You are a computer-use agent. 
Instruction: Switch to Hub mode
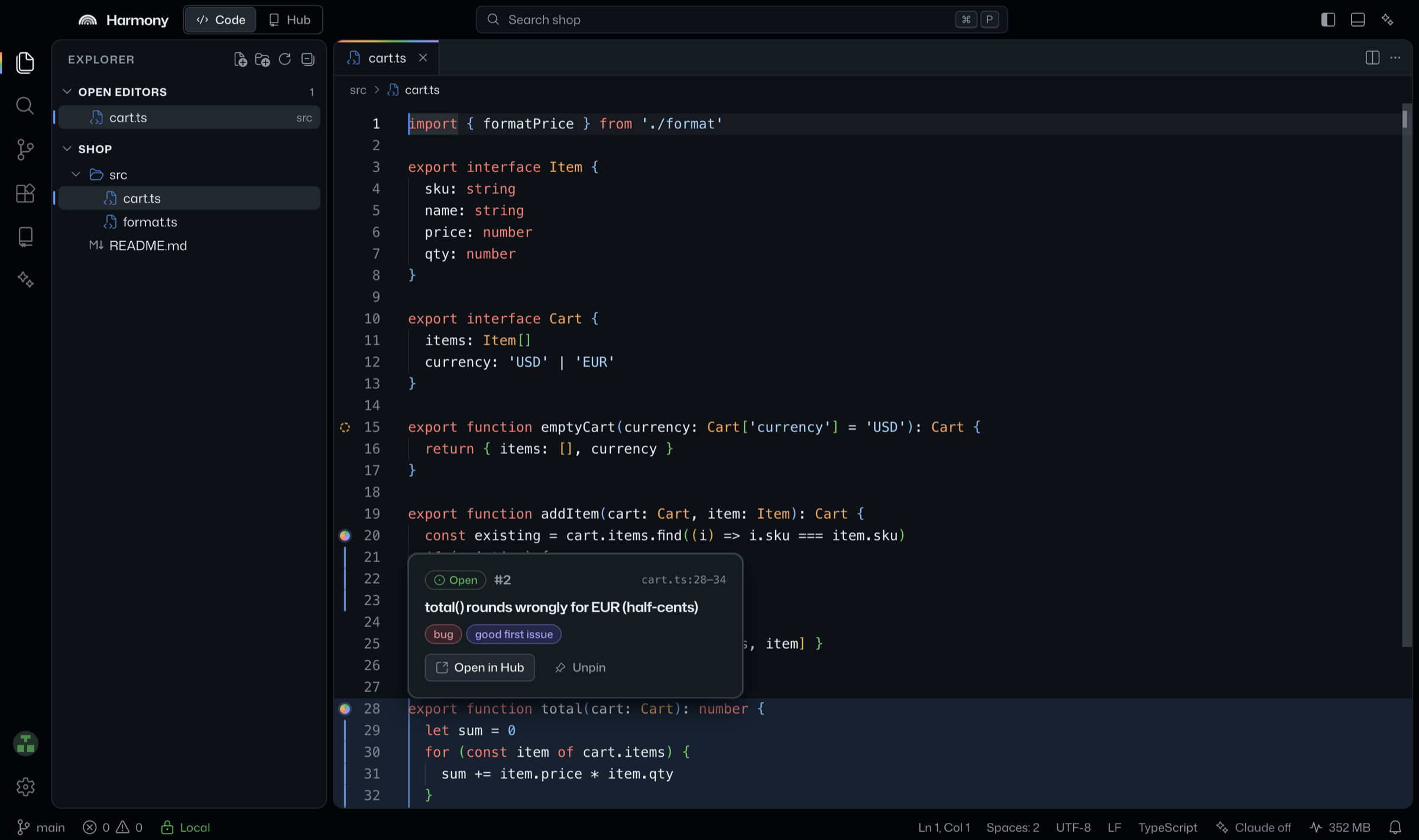click(290, 20)
